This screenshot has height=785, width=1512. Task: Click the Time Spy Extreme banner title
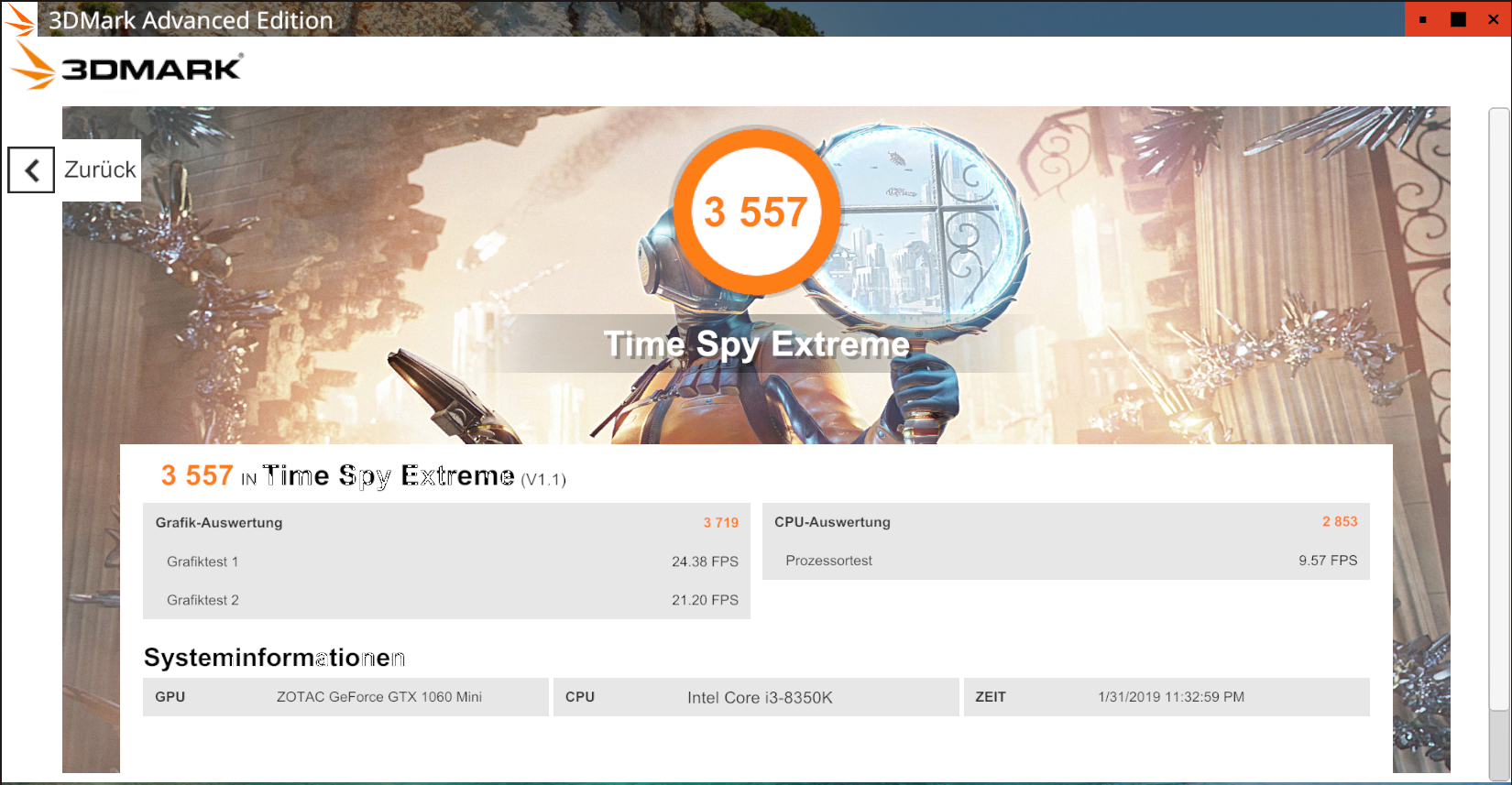click(757, 344)
